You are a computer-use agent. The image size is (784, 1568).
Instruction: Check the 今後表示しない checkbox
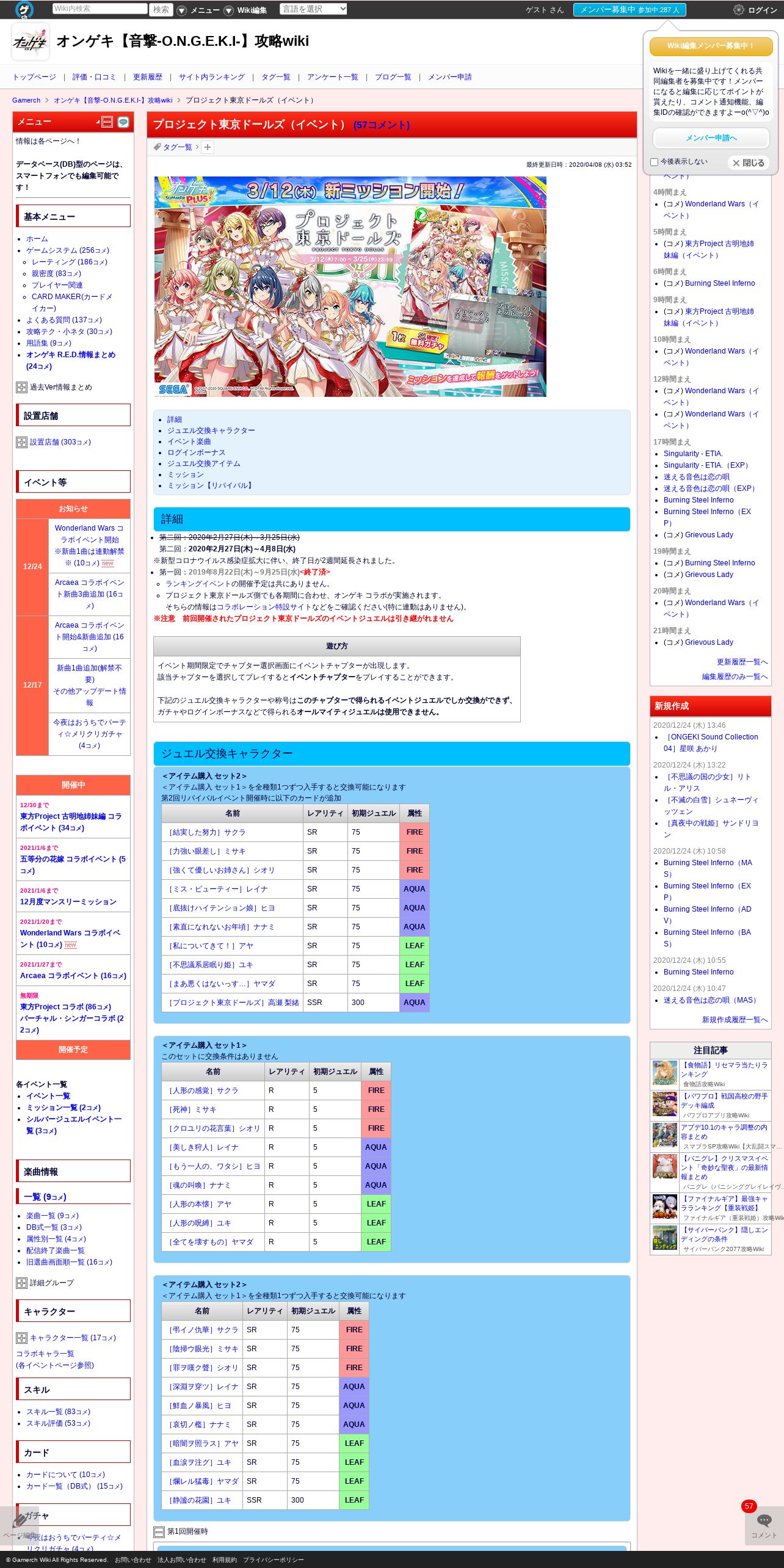tap(654, 162)
